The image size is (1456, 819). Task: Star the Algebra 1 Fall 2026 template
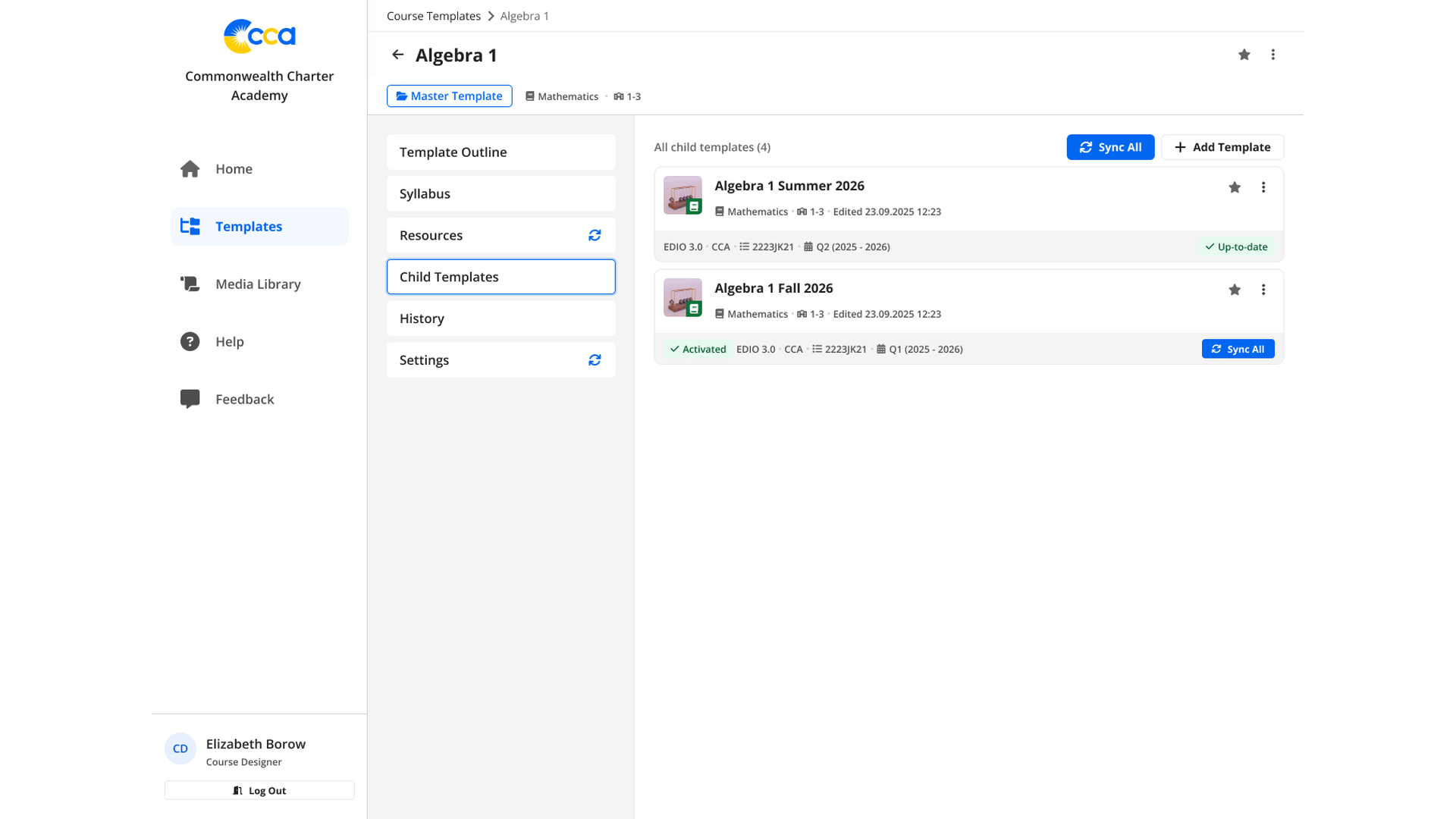(1235, 290)
